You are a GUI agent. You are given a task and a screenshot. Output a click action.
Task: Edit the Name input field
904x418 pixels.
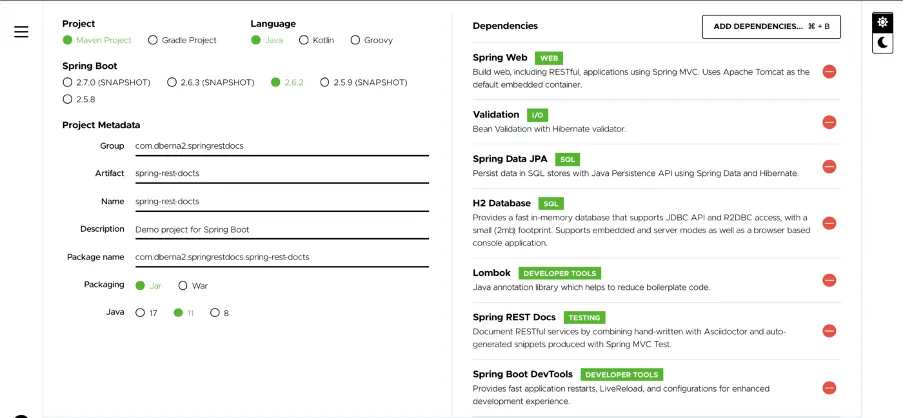click(x=282, y=202)
